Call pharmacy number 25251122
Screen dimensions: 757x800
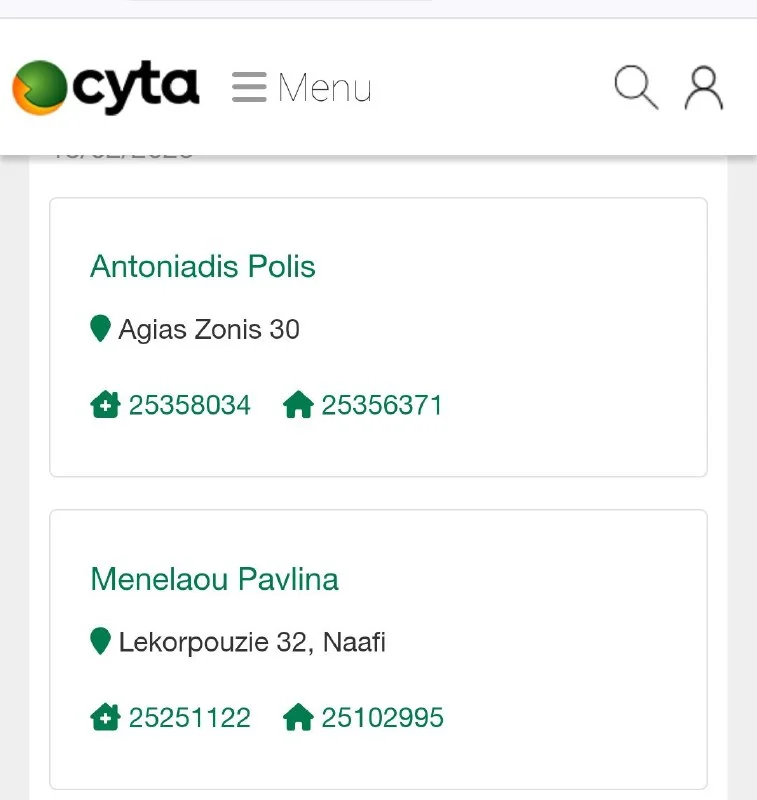[190, 717]
